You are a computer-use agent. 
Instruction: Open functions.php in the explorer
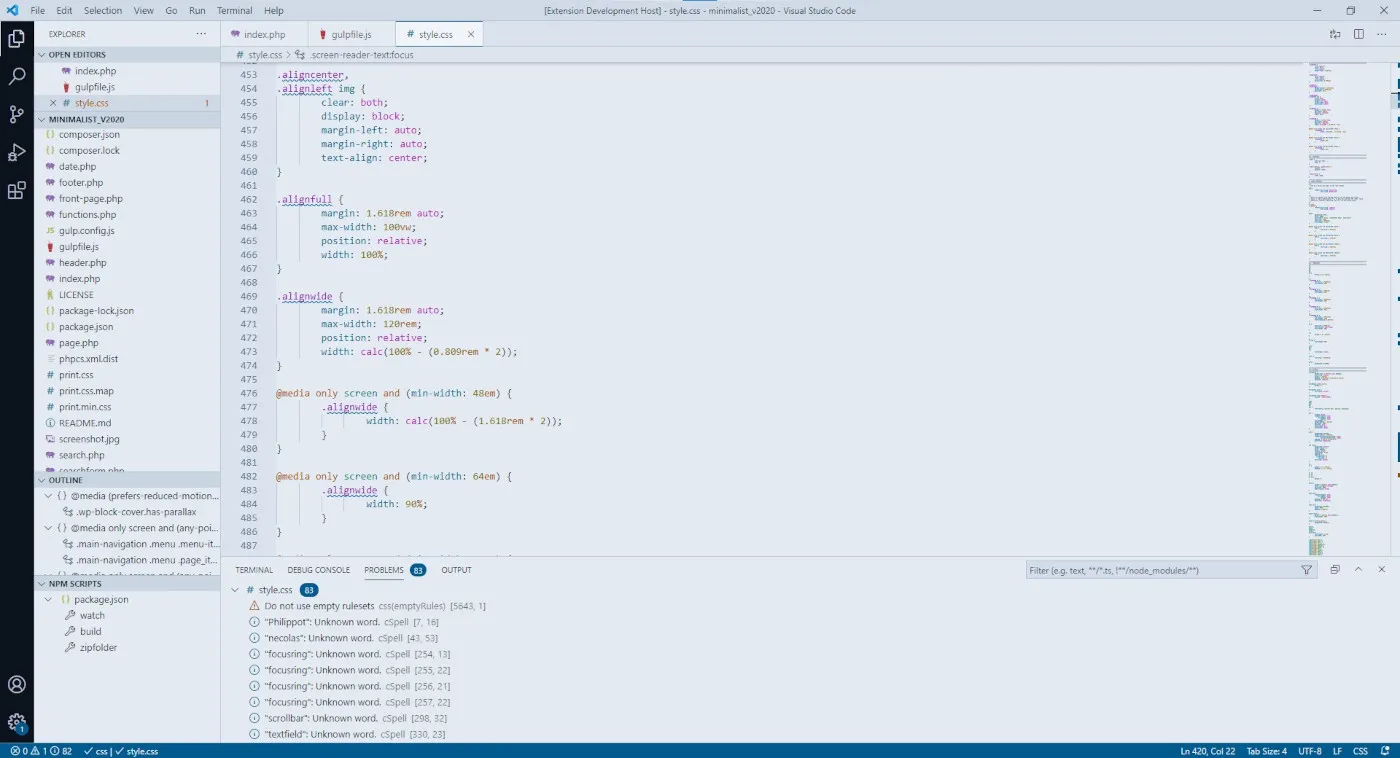point(87,215)
